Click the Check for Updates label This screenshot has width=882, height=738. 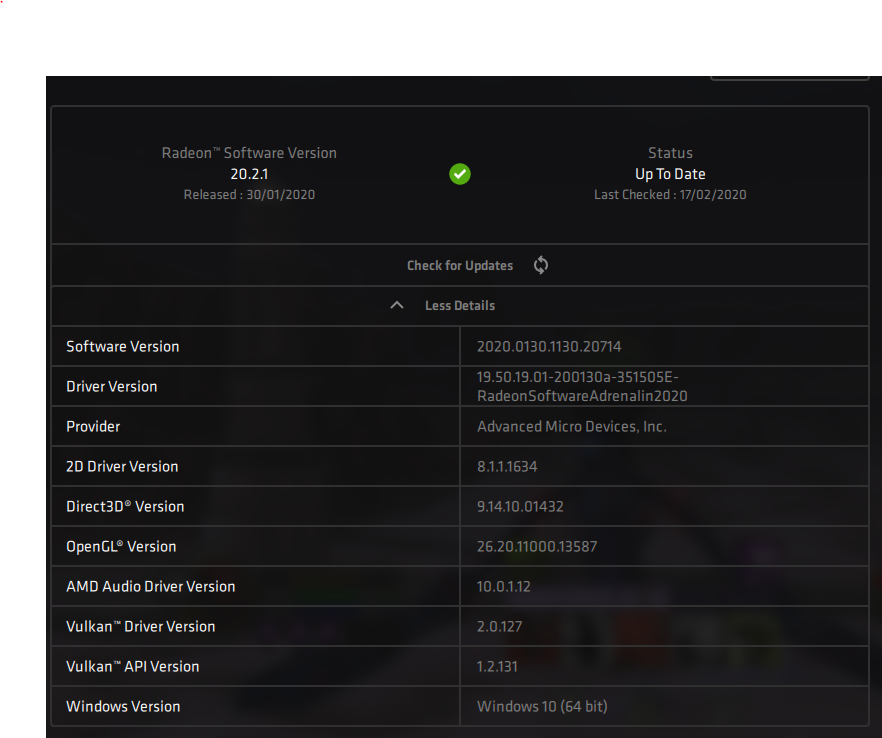pyautogui.click(x=460, y=266)
